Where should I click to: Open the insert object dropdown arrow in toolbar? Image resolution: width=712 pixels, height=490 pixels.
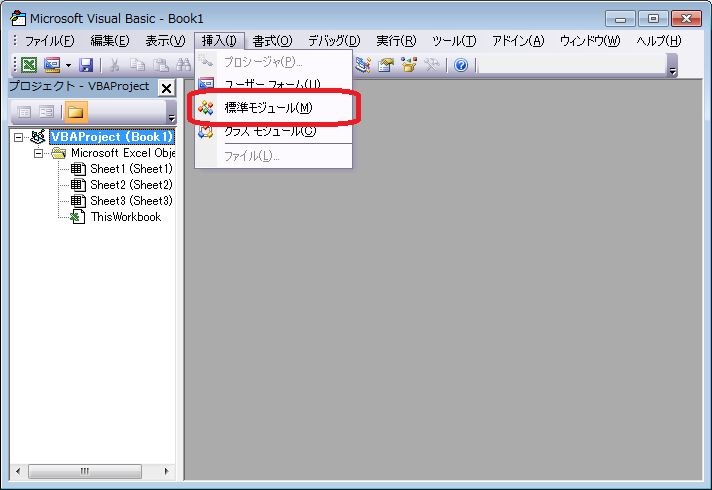(68, 65)
